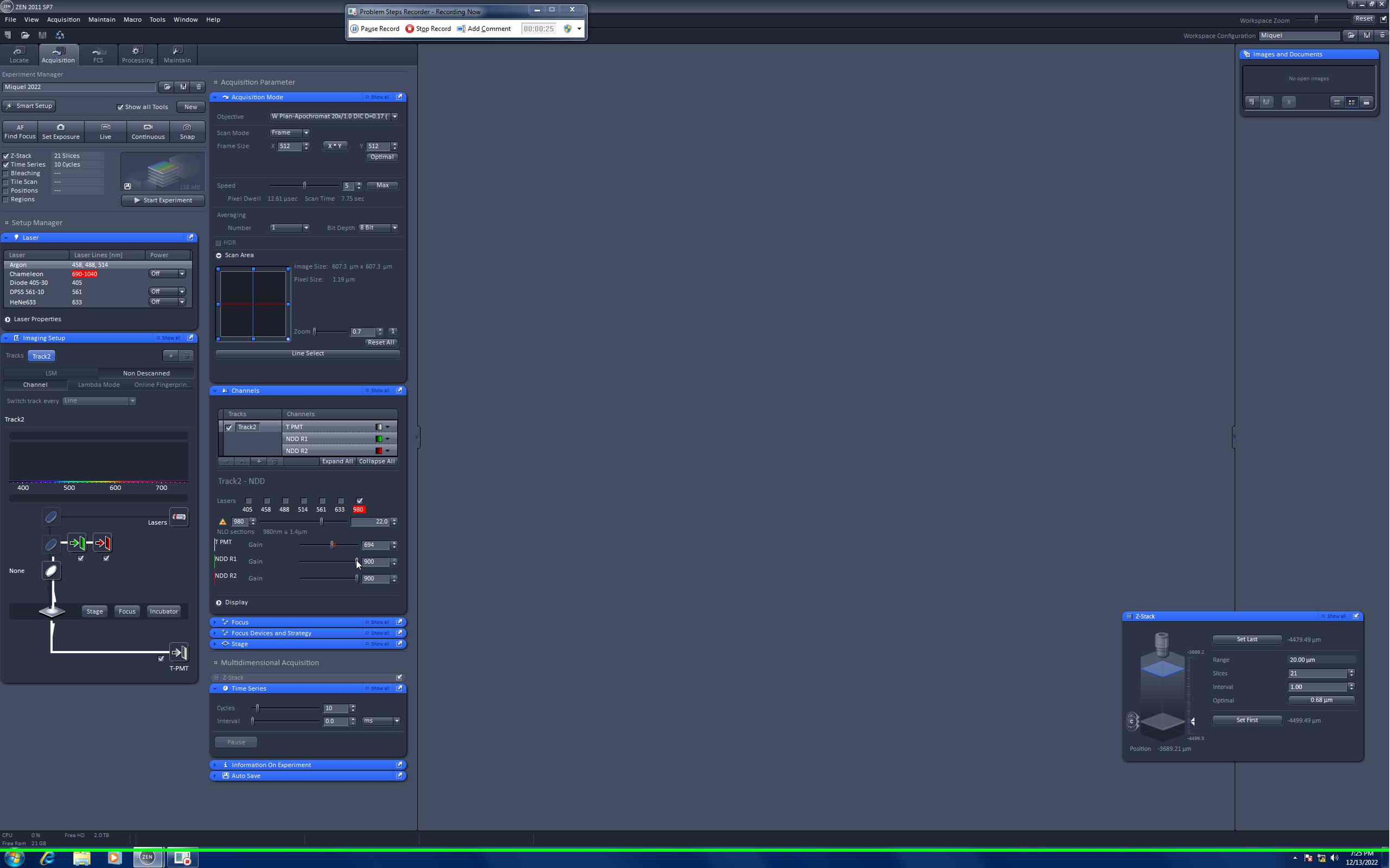
Task: Click the Find Focus AF icon
Action: point(20,127)
